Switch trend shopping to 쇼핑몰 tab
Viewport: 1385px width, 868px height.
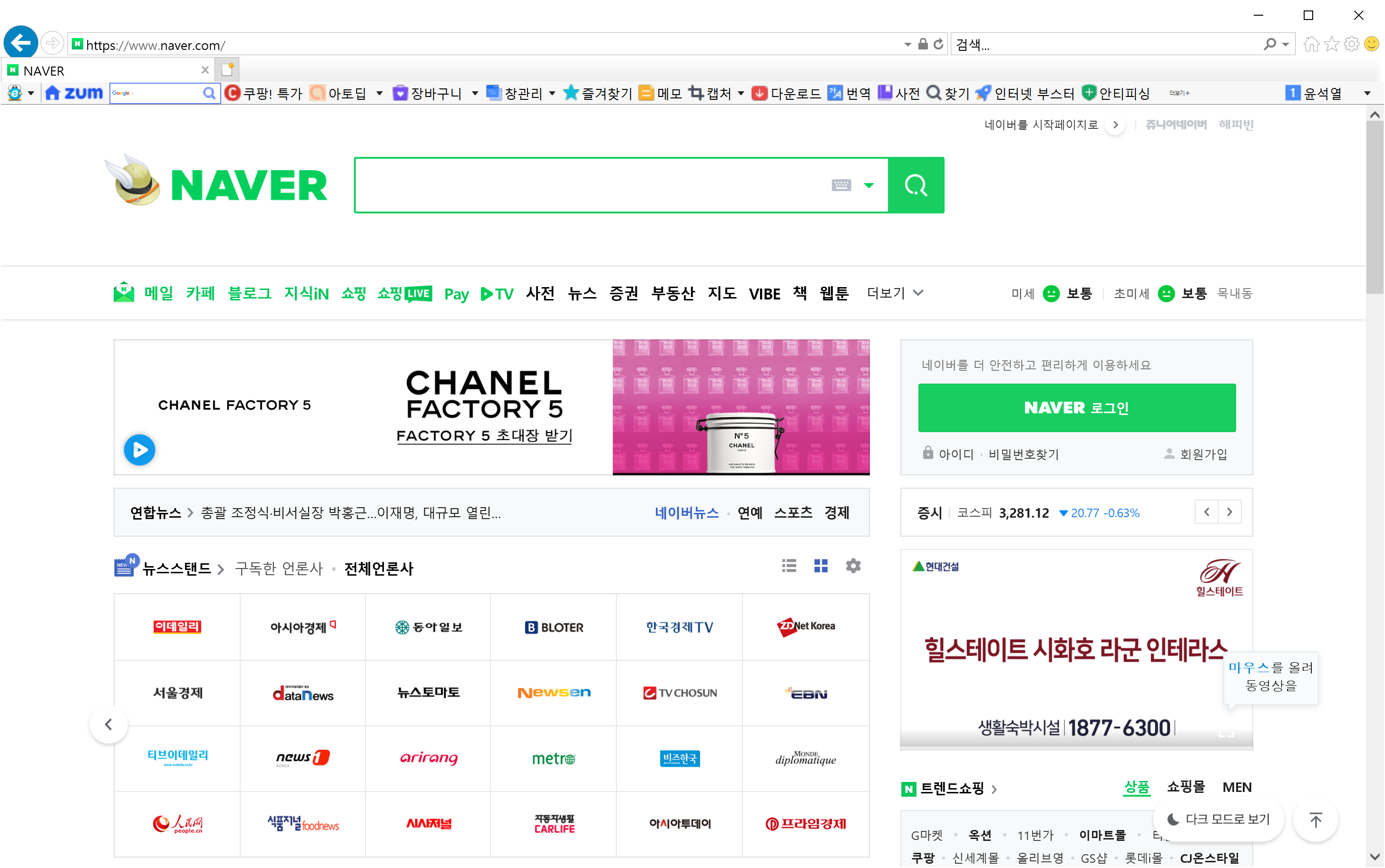[x=1185, y=787]
